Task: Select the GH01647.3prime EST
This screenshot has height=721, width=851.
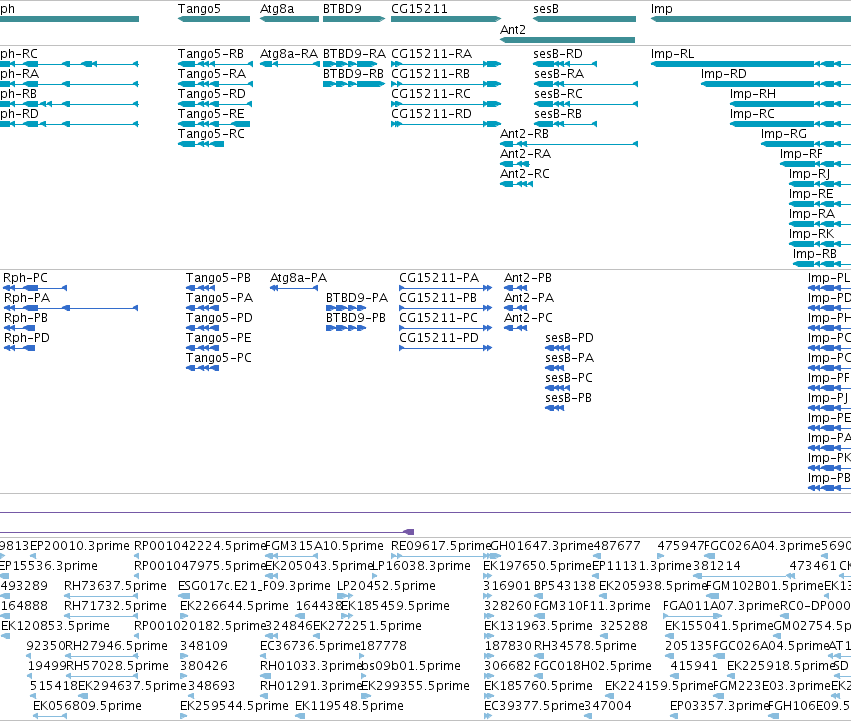Action: click(x=493, y=556)
